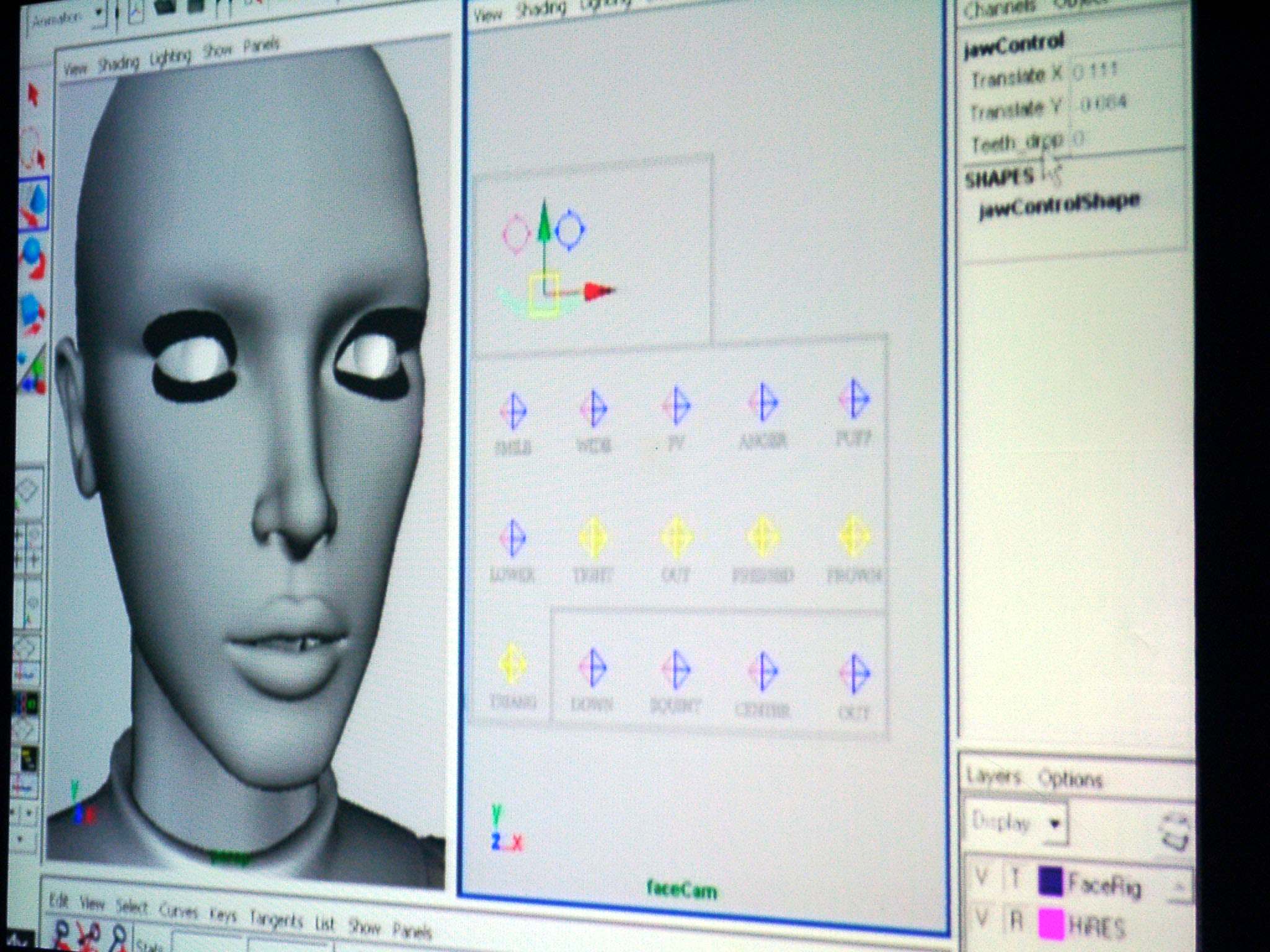
Task: Pick the Scale tool icon
Action: tap(32, 313)
